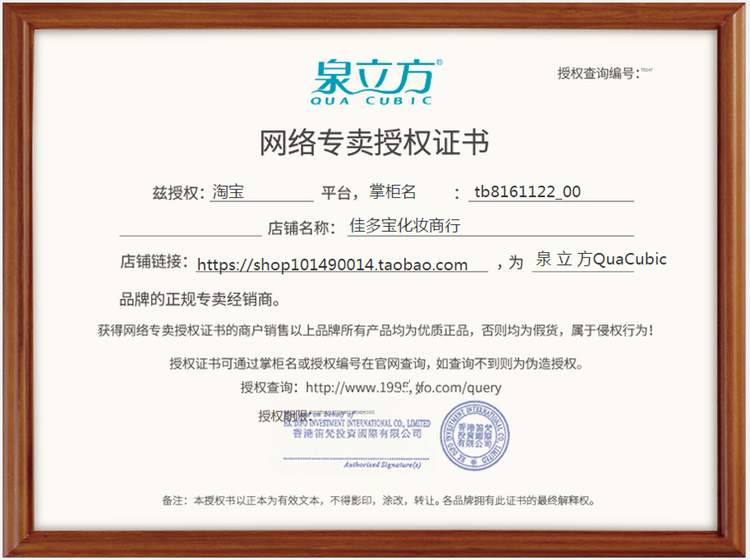
Task: Click the sentence starting 获得网络专卖授权证书
Action: [x=375, y=330]
